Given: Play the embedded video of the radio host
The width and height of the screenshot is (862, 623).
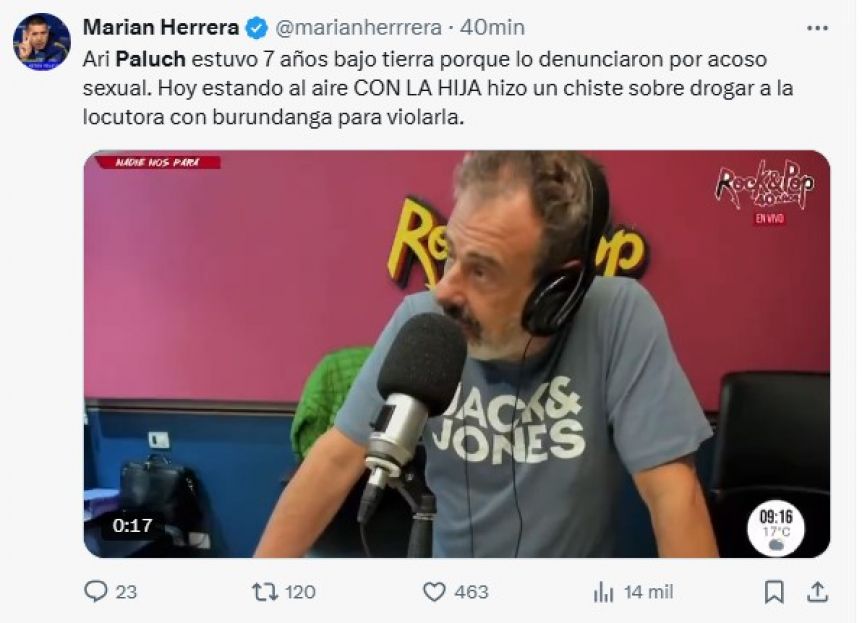Looking at the screenshot, I should [x=457, y=354].
